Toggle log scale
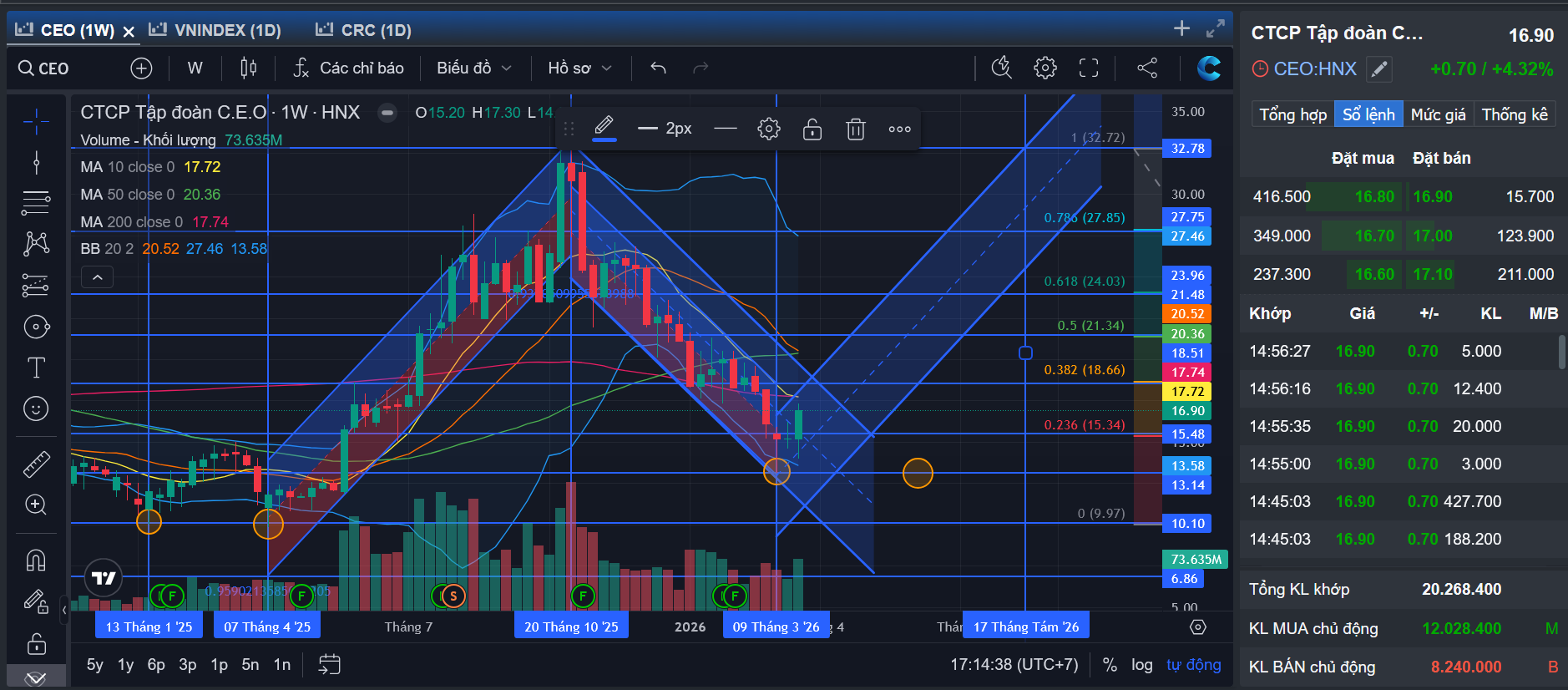The width and height of the screenshot is (1568, 690). (x=1141, y=665)
